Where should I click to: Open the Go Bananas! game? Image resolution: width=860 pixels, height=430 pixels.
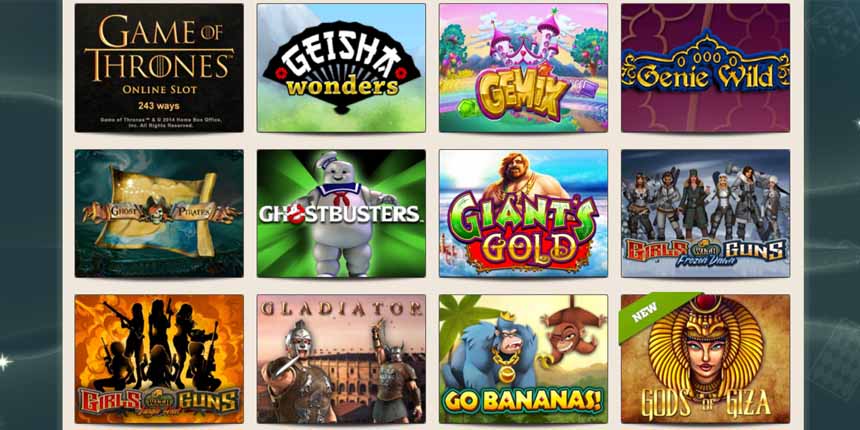[523, 359]
